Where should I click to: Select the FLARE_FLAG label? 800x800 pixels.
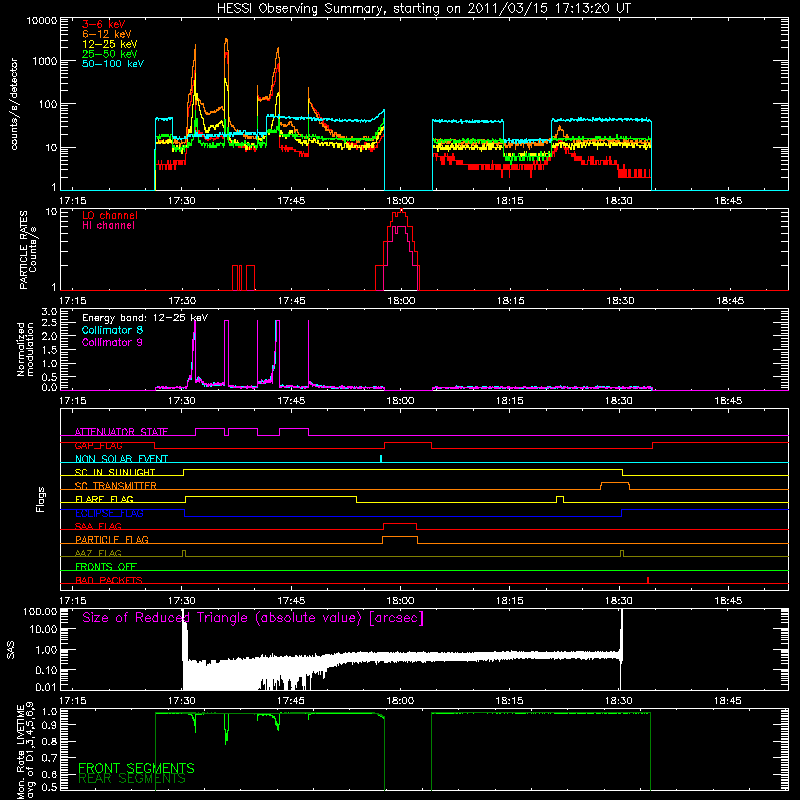(x=104, y=499)
